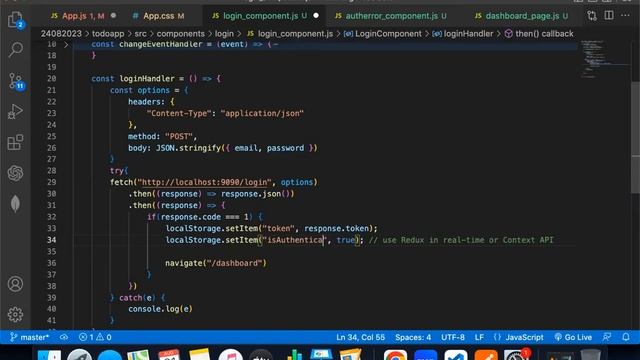Image resolution: width=640 pixels, height=360 pixels.
Task: Change indentation via Spaces: 4
Action: (413, 337)
